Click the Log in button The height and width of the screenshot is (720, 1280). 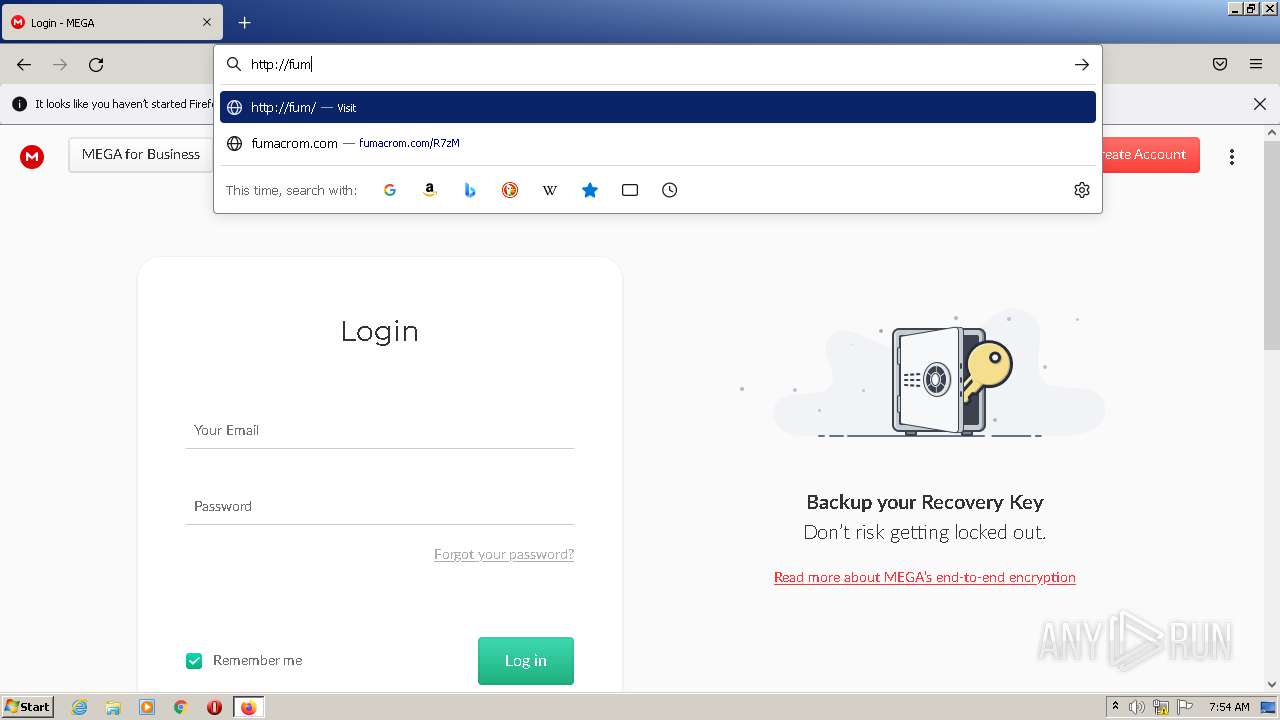526,661
